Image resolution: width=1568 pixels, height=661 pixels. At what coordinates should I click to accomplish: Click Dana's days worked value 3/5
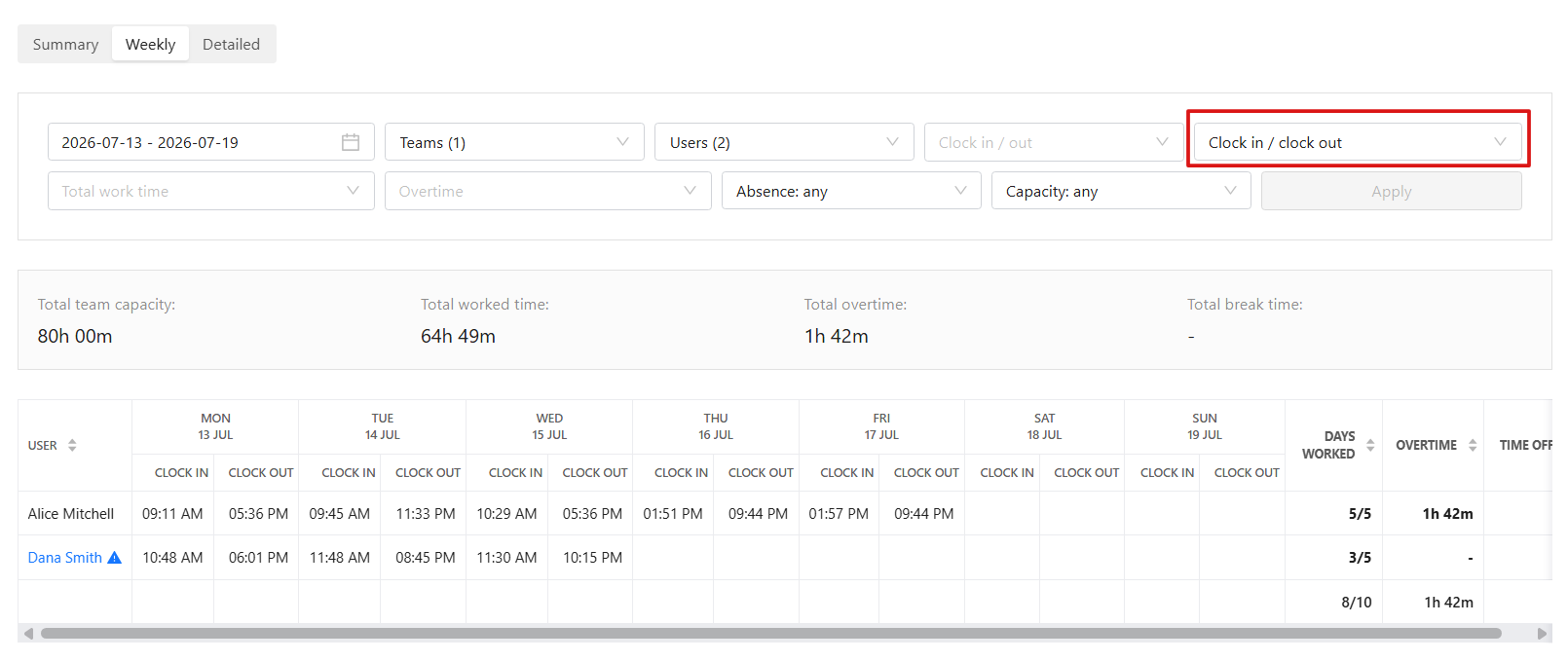pos(1360,558)
